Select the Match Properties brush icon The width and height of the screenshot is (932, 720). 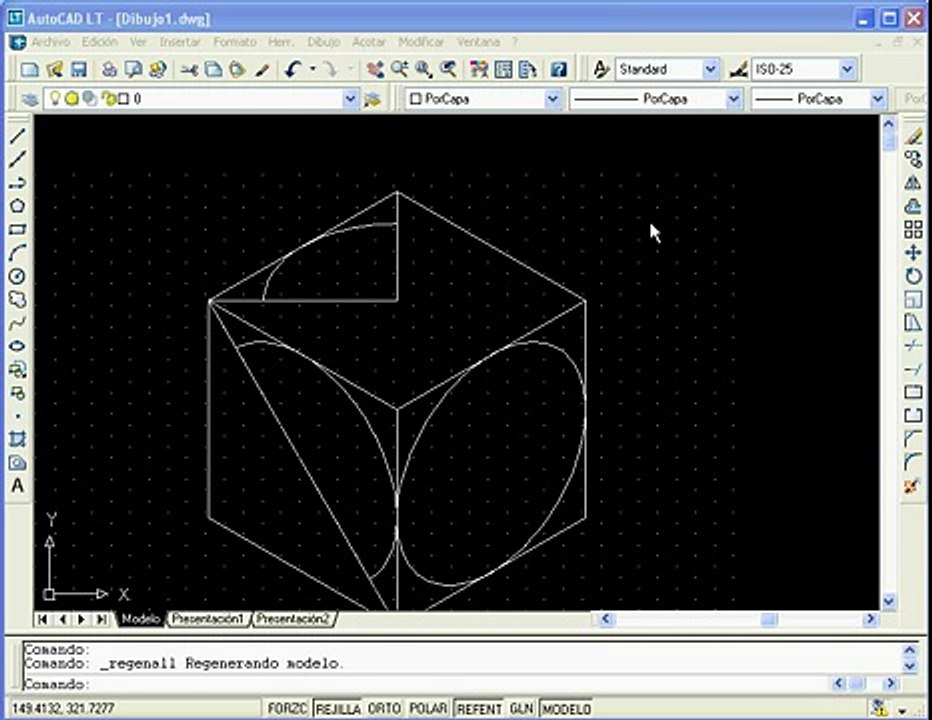coord(262,70)
